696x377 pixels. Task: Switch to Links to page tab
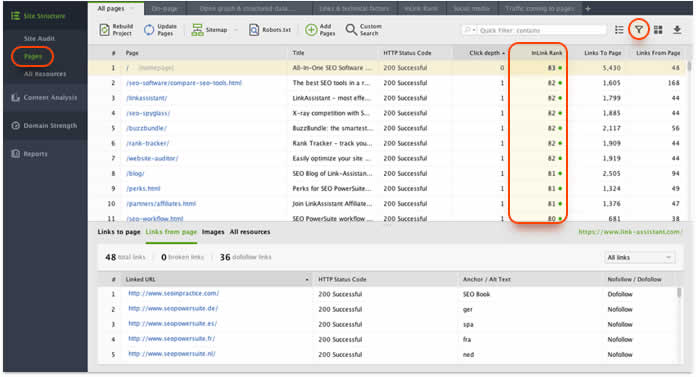(119, 232)
